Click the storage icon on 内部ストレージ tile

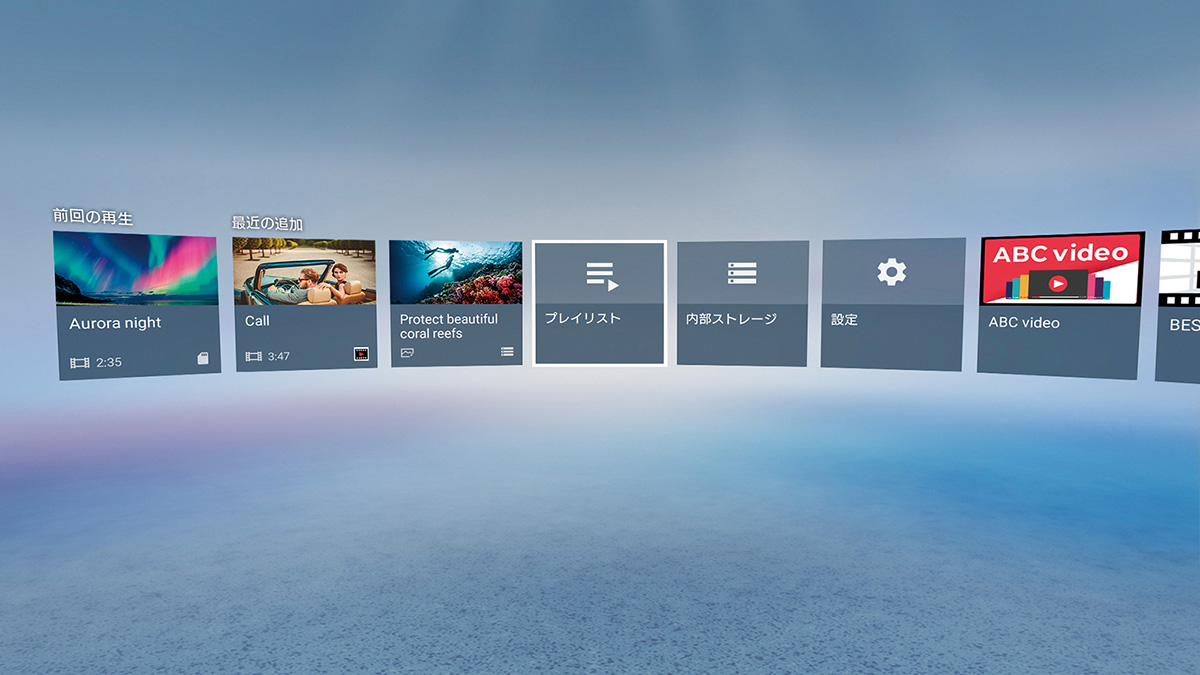coord(742,274)
